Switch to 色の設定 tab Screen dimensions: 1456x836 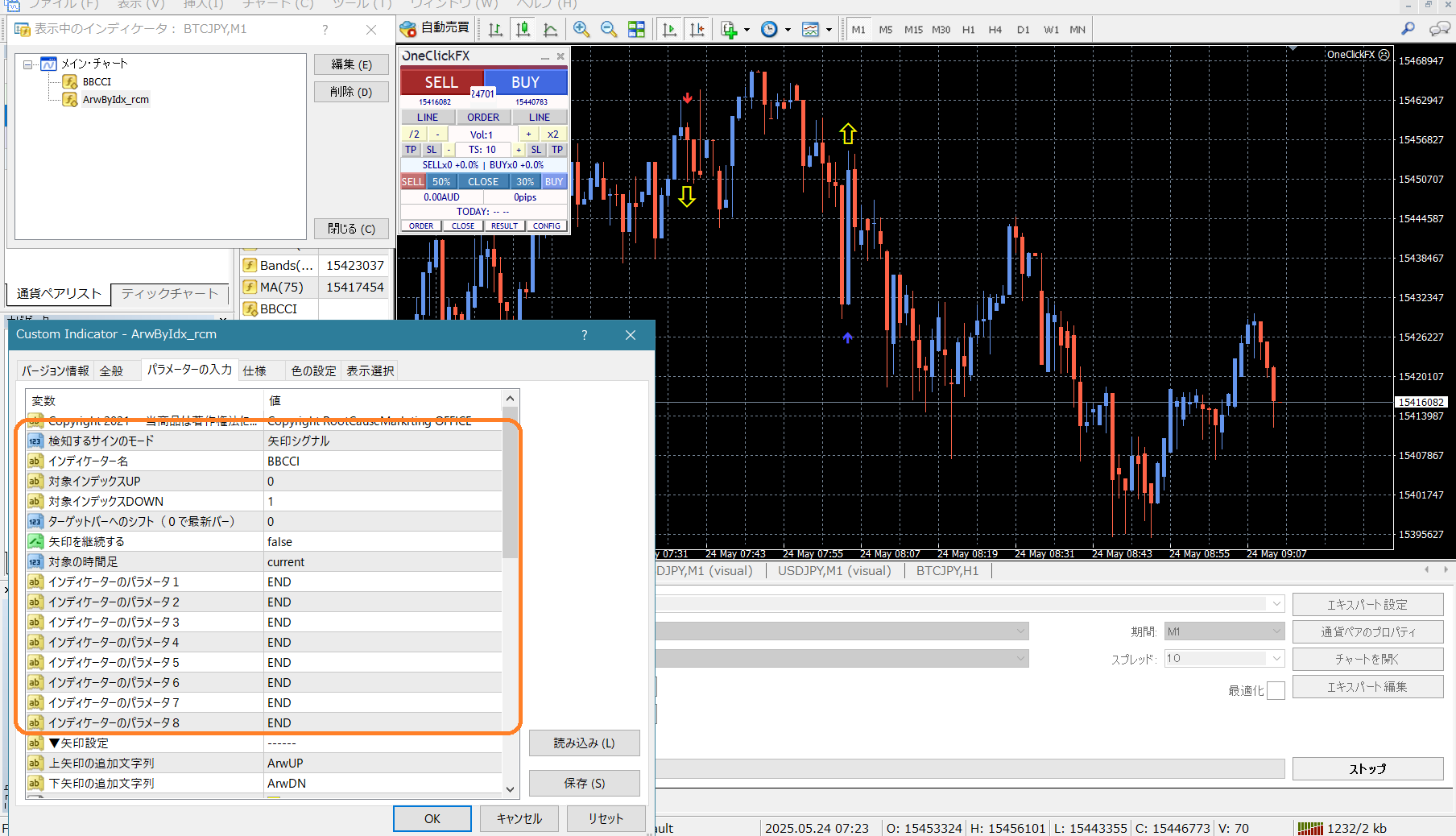(x=313, y=370)
